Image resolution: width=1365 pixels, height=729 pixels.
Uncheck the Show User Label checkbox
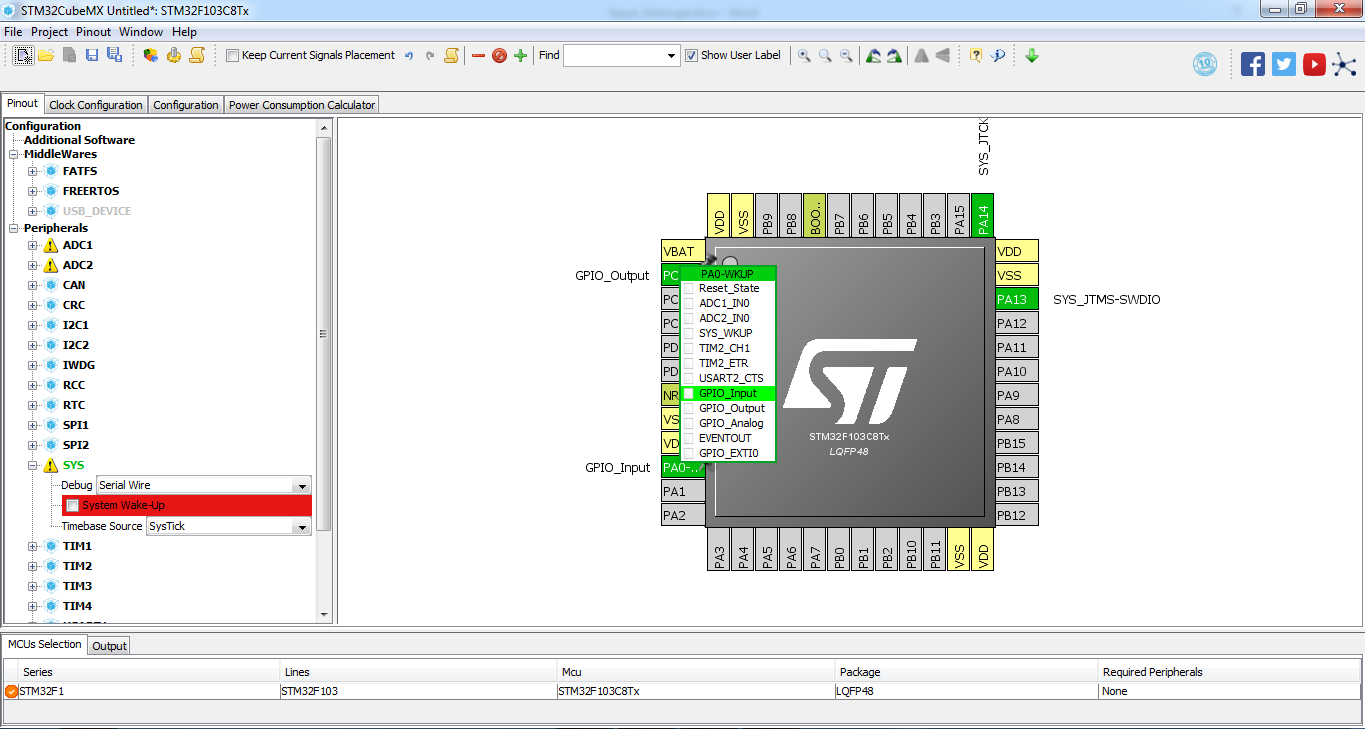(692, 55)
